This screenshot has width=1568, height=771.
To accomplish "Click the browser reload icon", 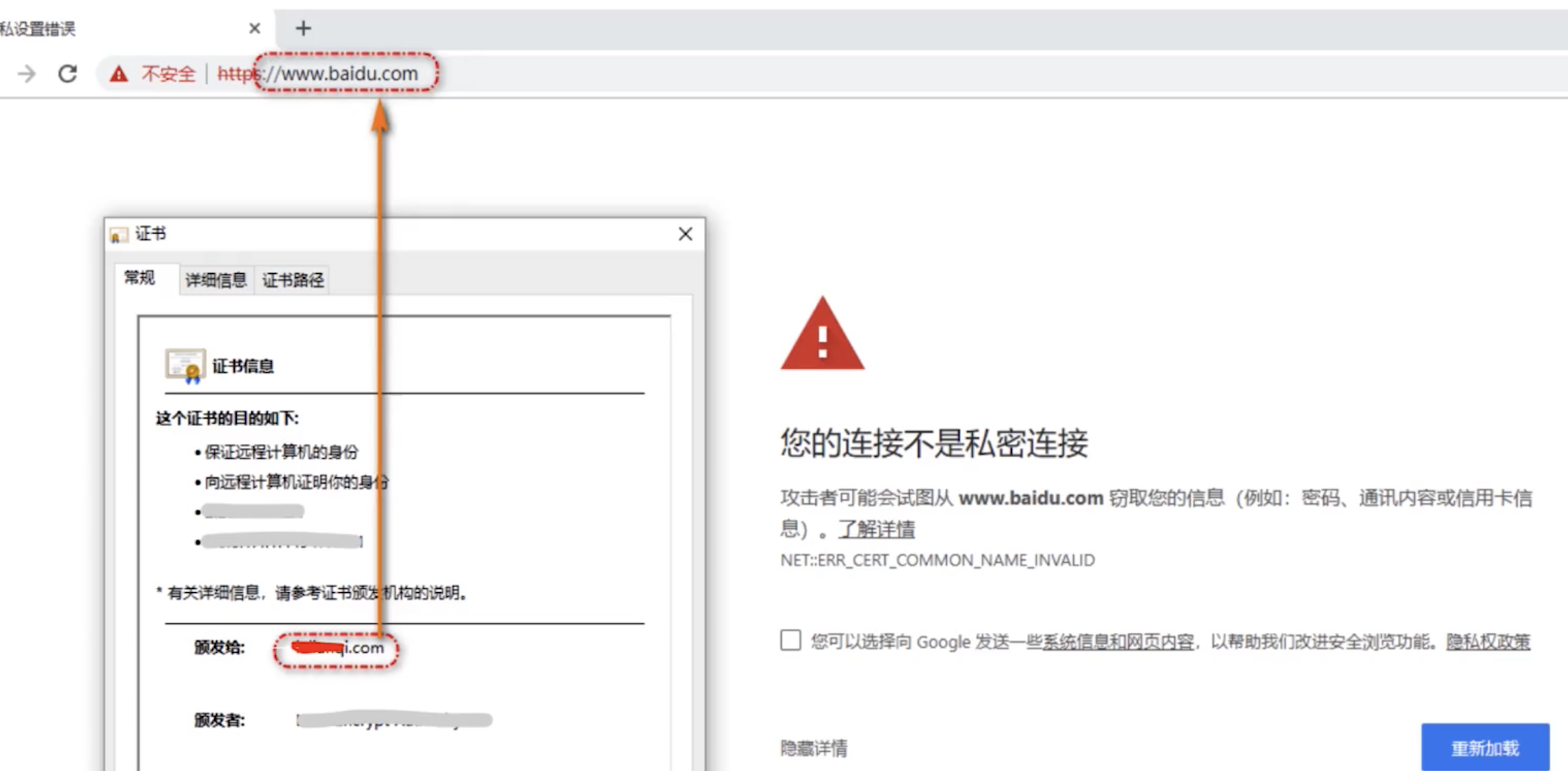I will click(x=67, y=74).
